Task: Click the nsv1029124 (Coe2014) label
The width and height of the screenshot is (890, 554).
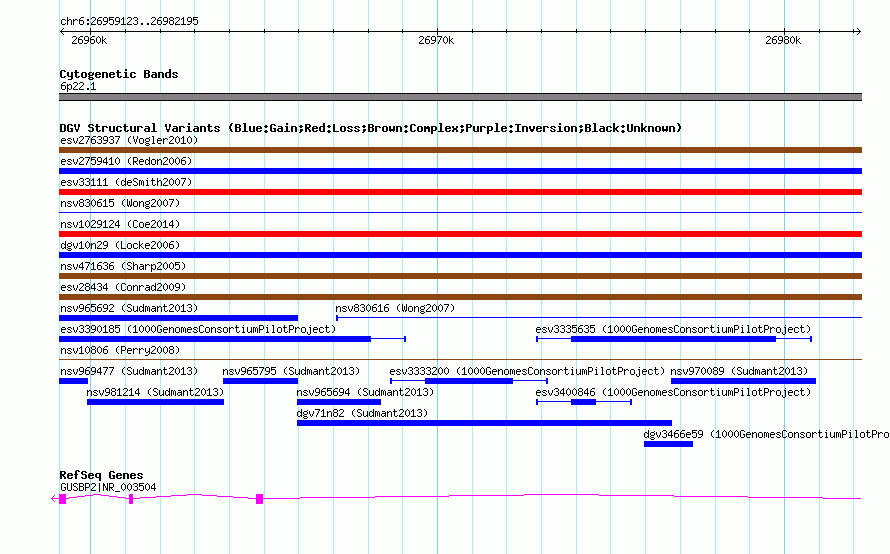Action: (120, 224)
